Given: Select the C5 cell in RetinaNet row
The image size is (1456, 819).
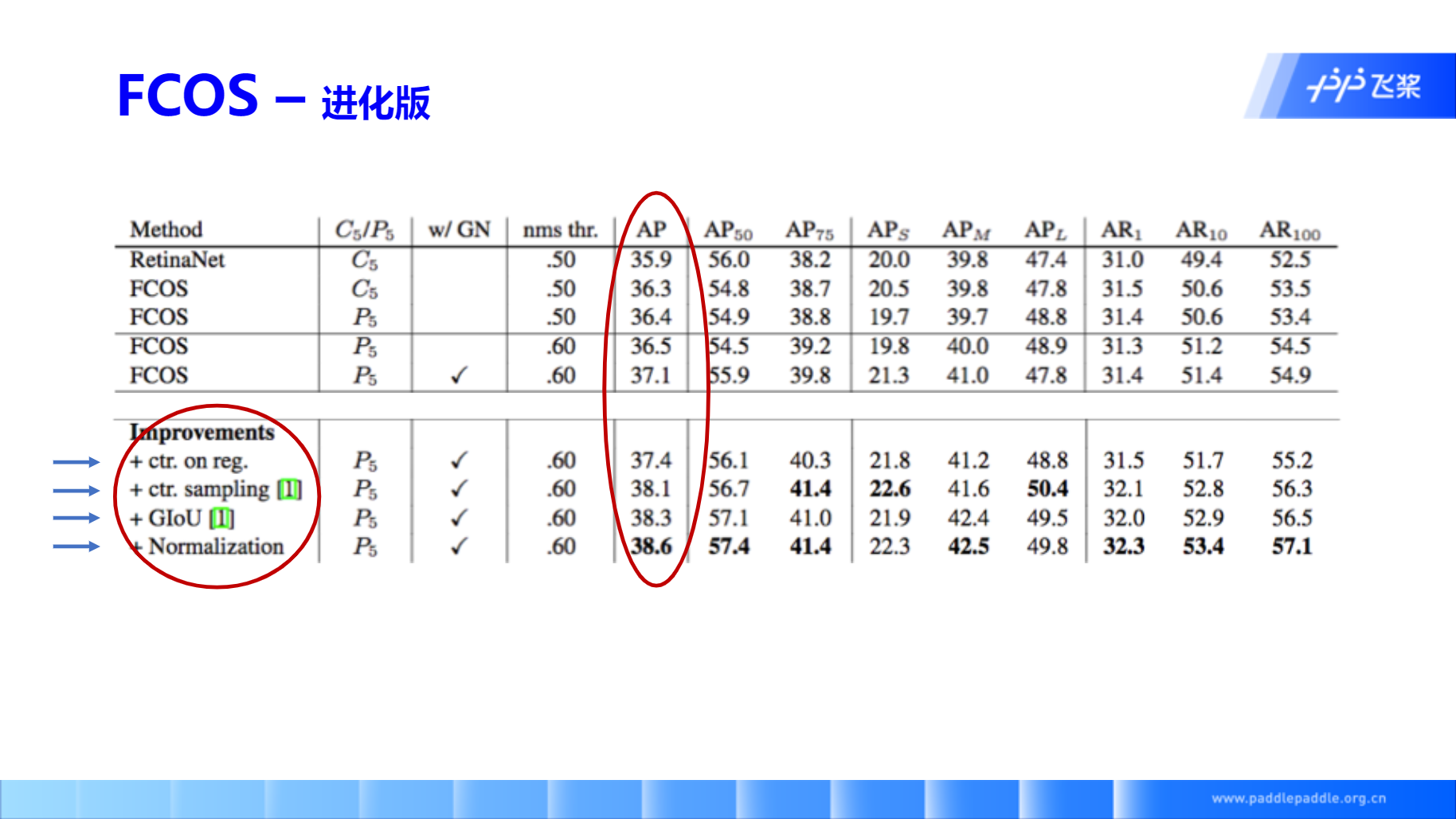Looking at the screenshot, I should tap(364, 261).
